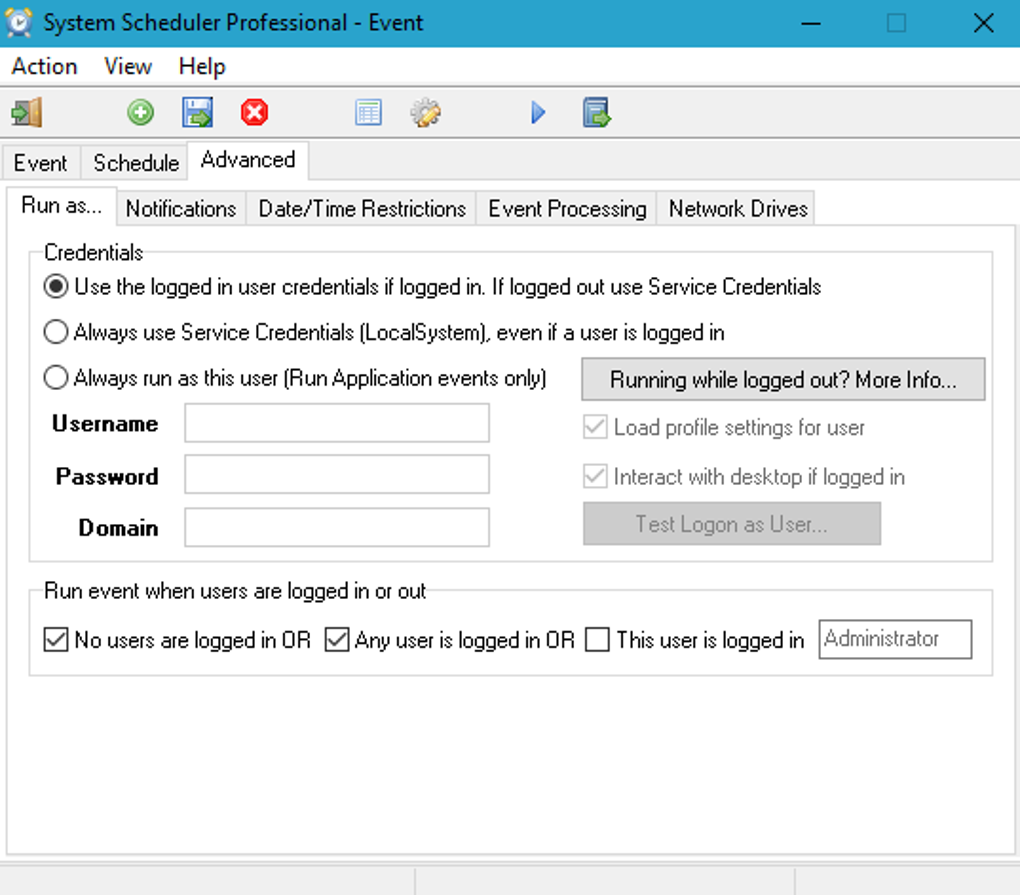Viewport: 1020px width, 895px height.
Task: Select the Advanced tab
Action: [248, 160]
